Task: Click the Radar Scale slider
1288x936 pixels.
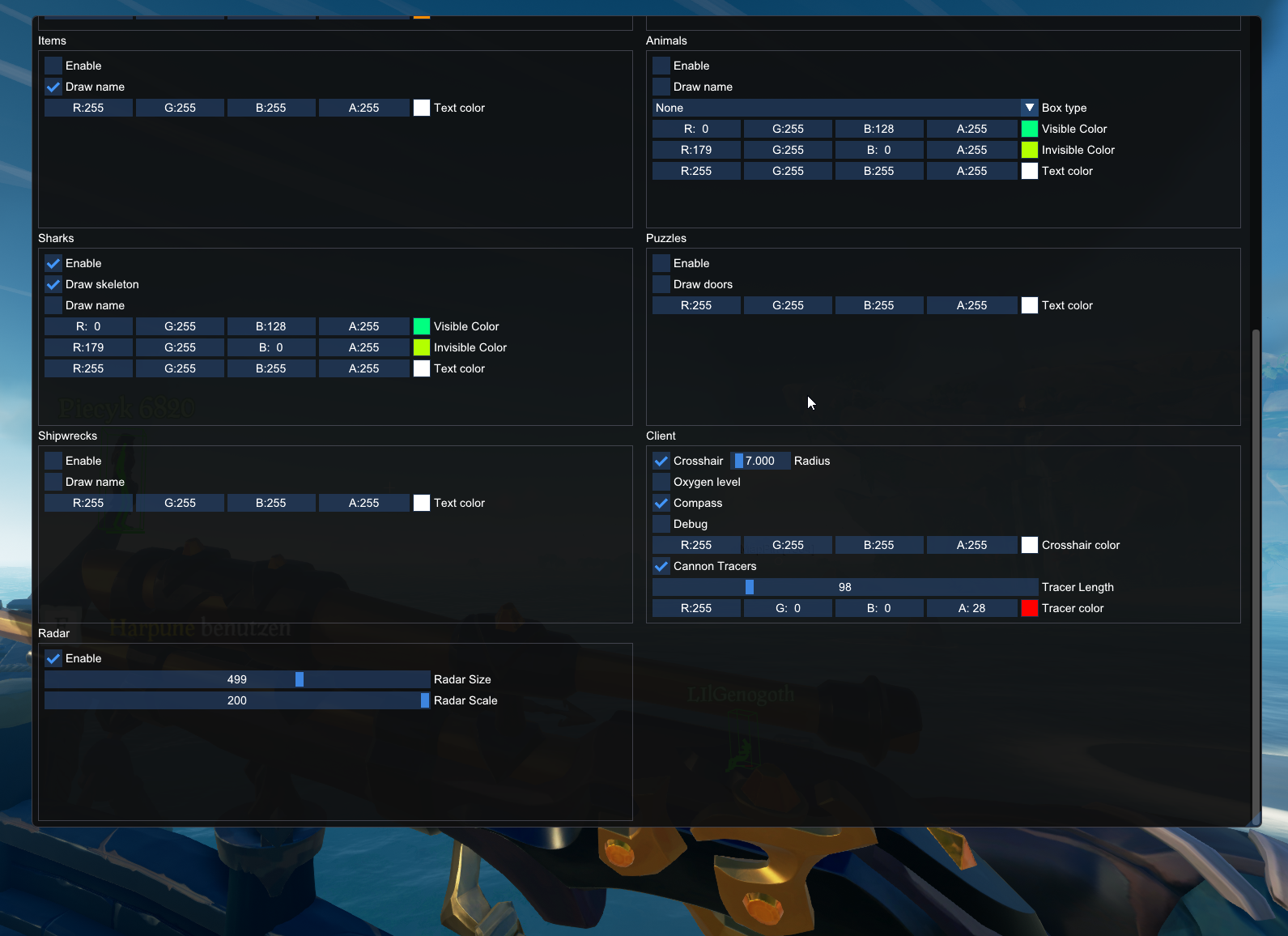Action: coord(237,700)
